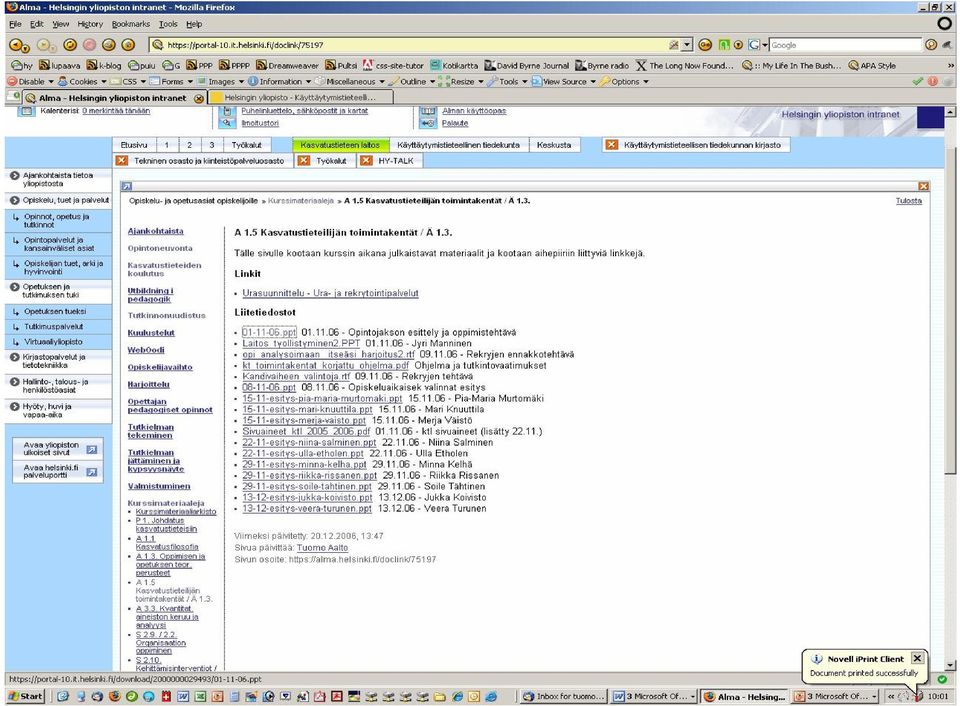Open the 13-12-esitys-veera-turunen.ppt file
The image size is (960, 706).
pos(307,509)
